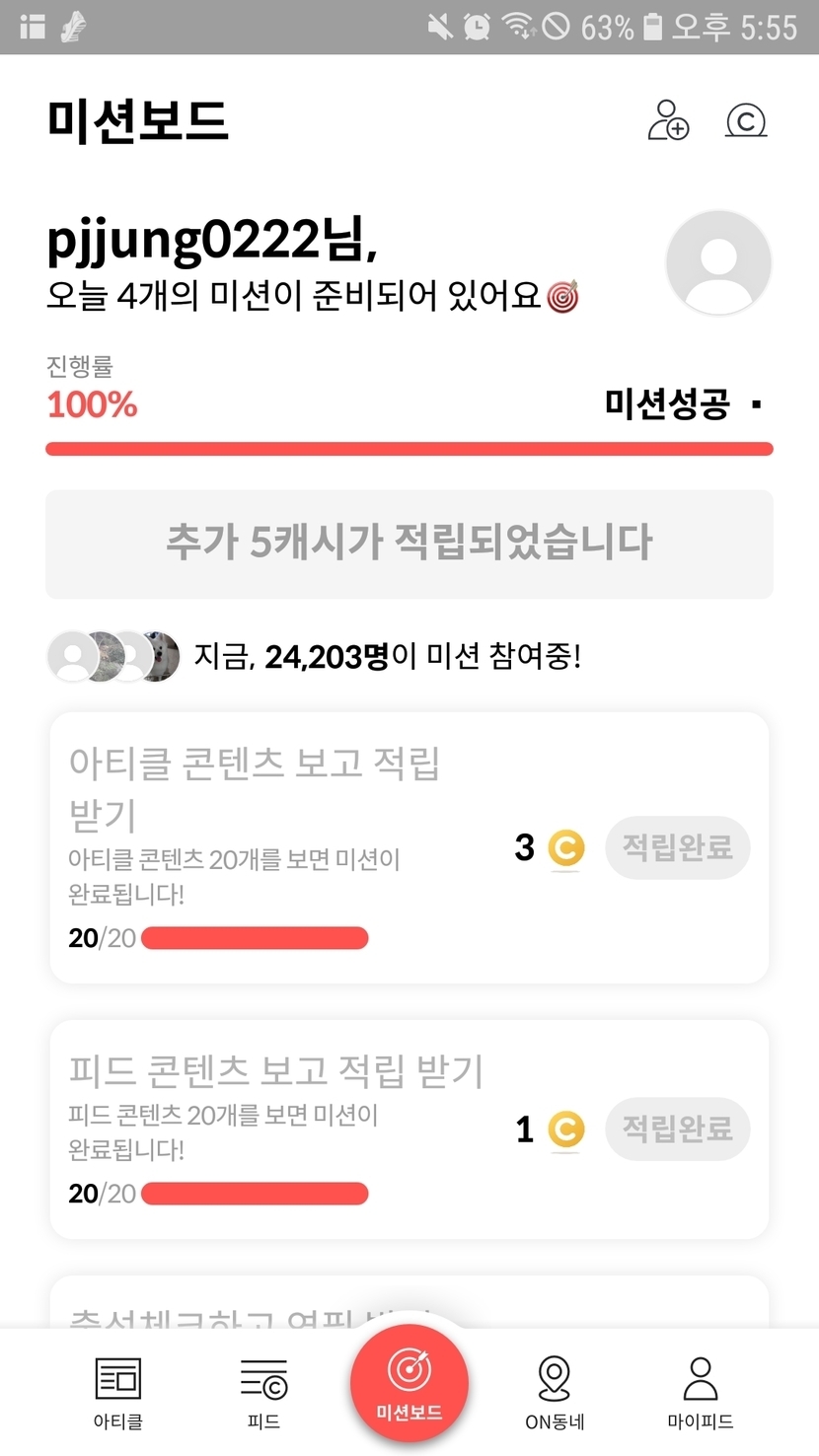Tap the coin icon on feed mission

(565, 1129)
